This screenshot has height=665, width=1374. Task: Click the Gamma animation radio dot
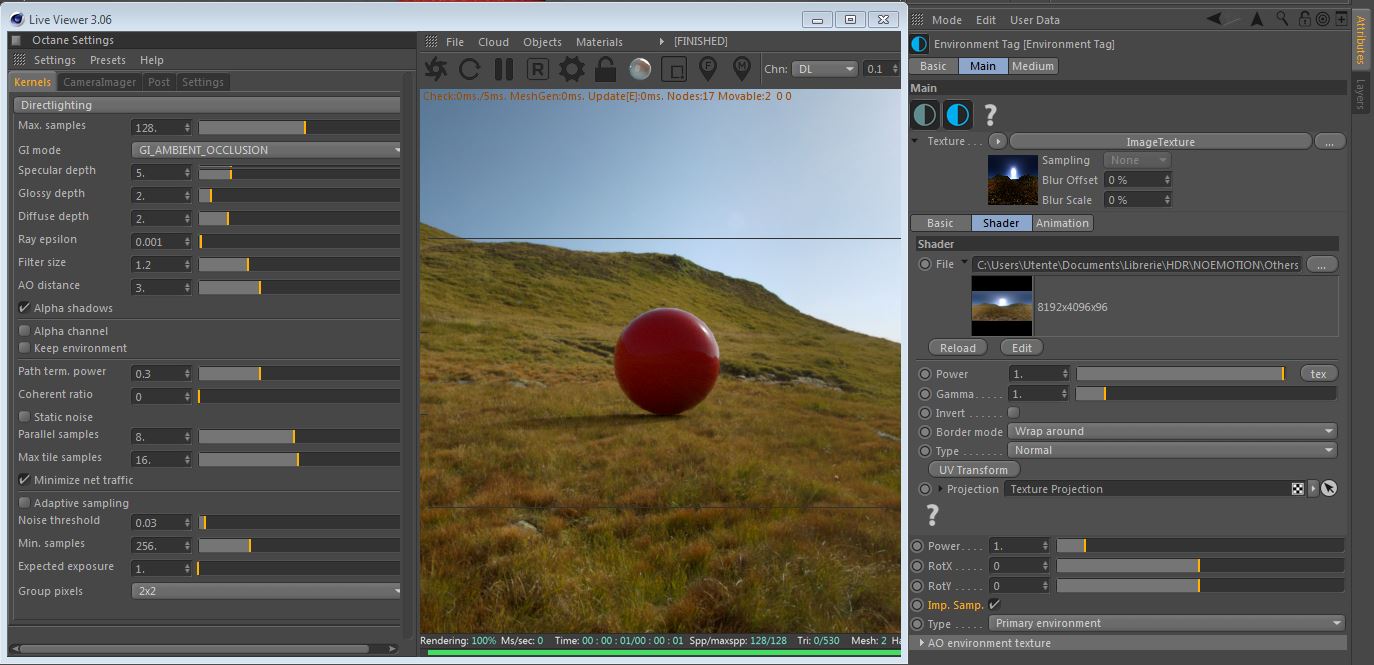pos(925,394)
